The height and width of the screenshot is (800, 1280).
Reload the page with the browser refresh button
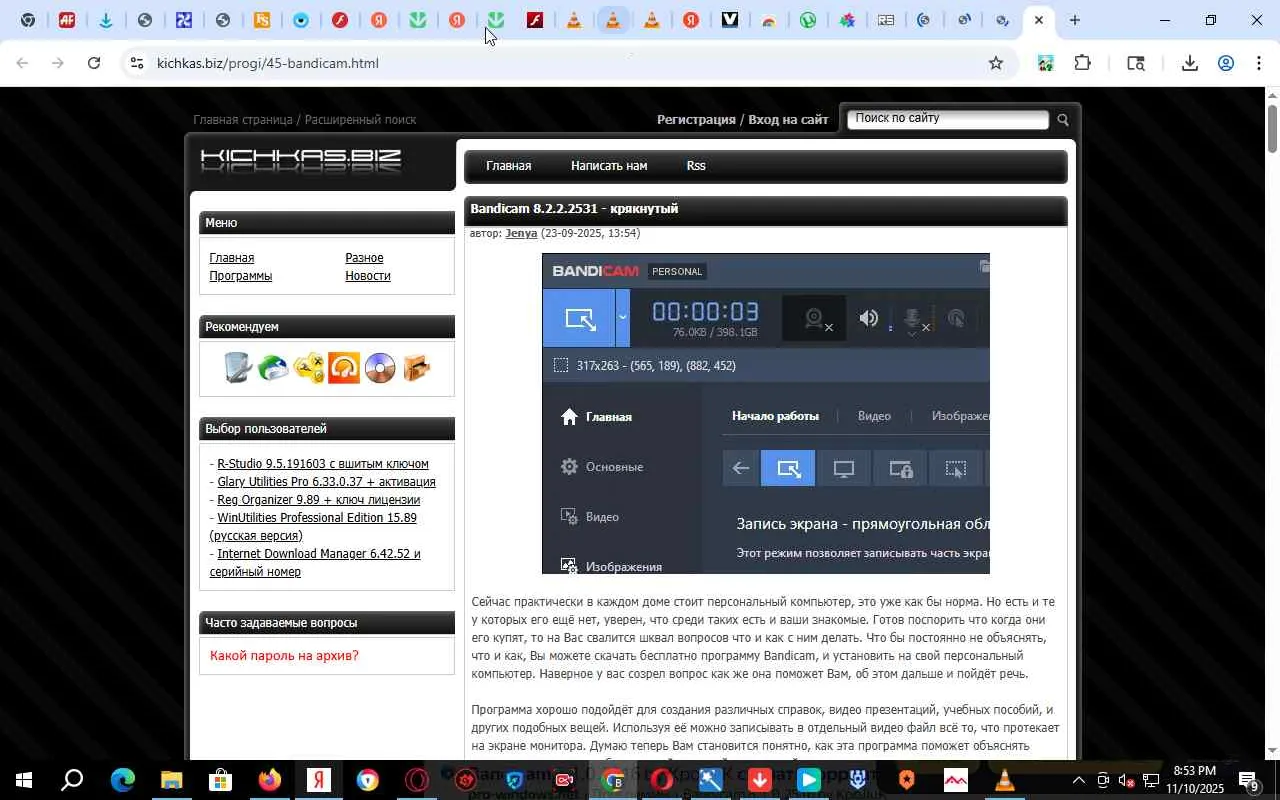(94, 63)
